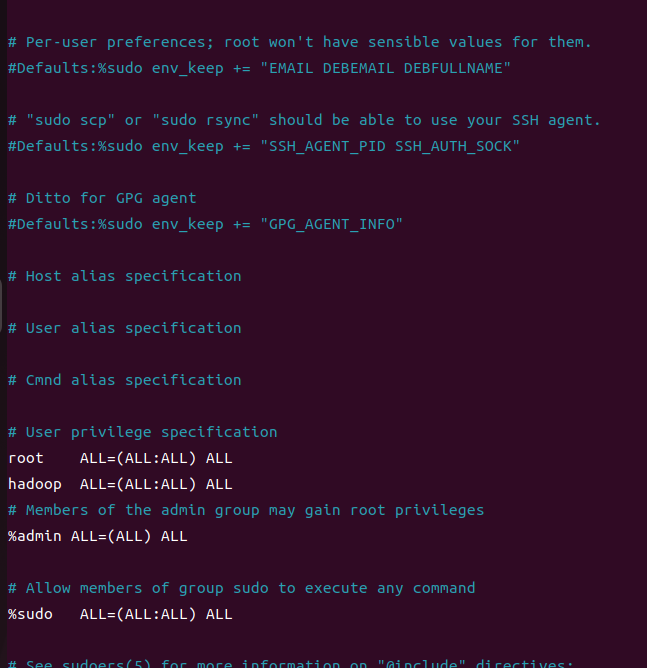Viewport: 647px width, 668px height.
Task: Click the word 'ALL' ending the hadoop line
Action: click(219, 484)
